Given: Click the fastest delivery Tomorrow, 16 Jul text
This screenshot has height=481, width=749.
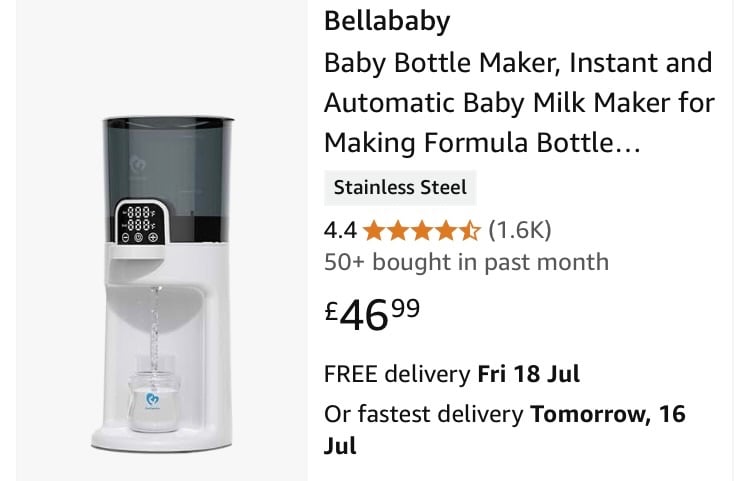Looking at the screenshot, I should click(x=505, y=429).
